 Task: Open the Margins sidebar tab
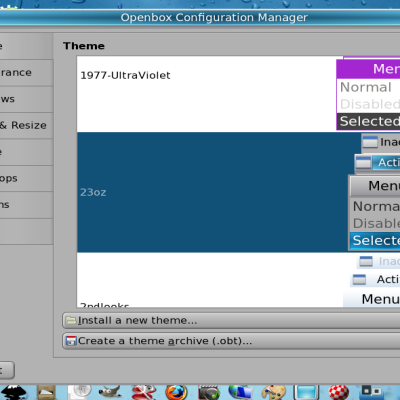[x=26, y=205]
